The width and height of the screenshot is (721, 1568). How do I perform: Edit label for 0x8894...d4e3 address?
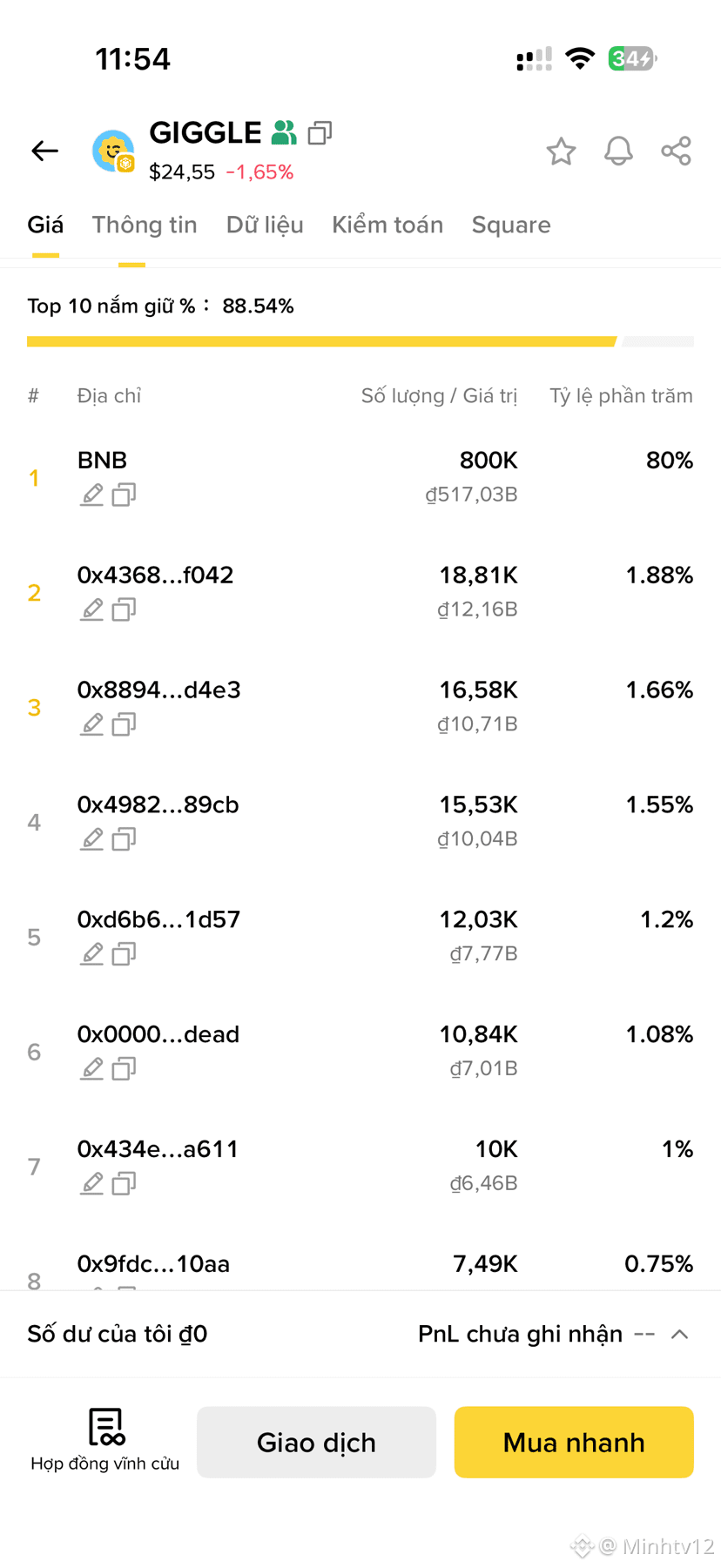point(92,724)
